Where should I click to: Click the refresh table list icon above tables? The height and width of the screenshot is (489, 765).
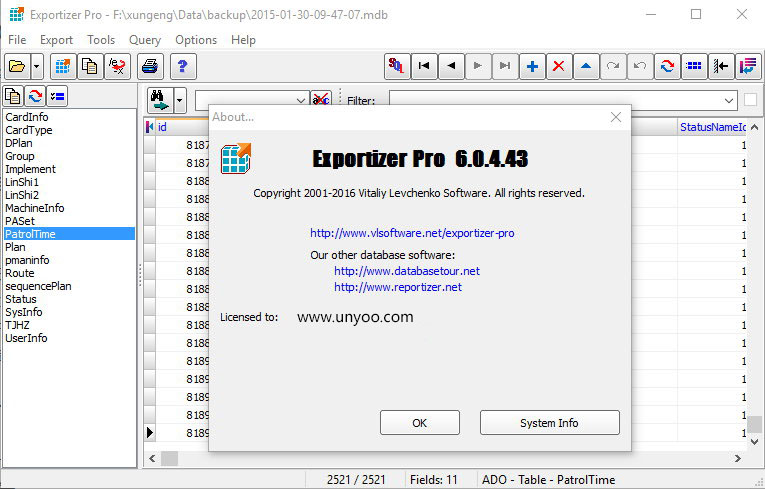35,96
